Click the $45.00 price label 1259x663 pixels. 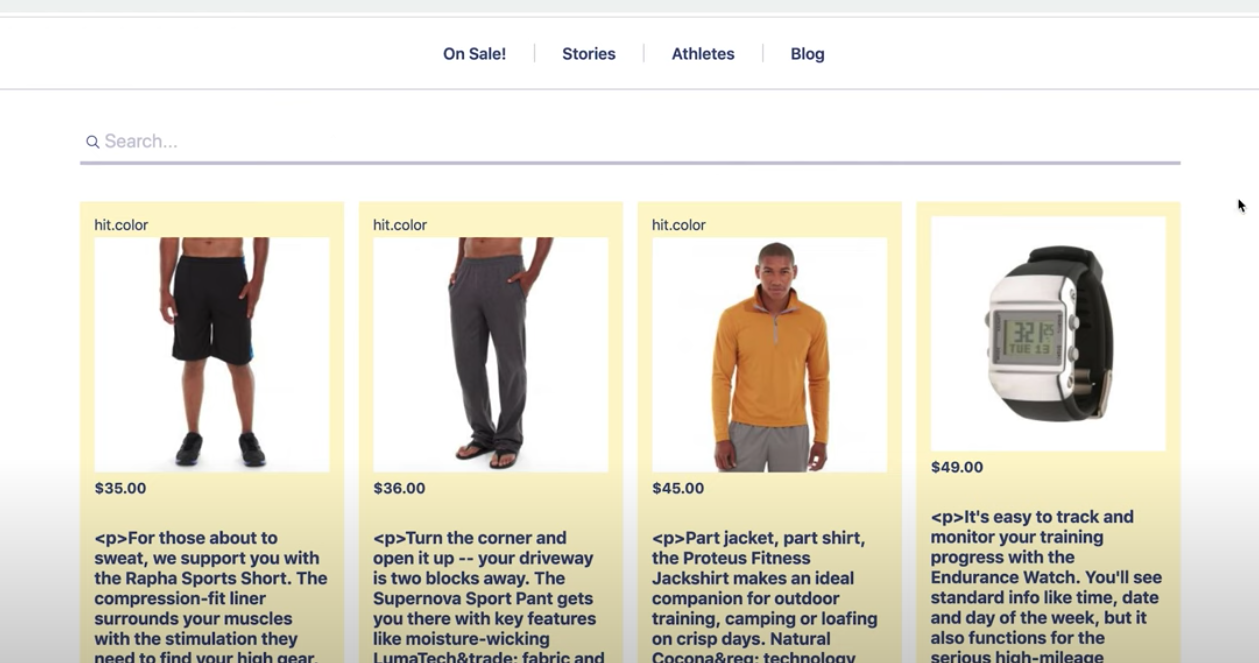point(678,488)
